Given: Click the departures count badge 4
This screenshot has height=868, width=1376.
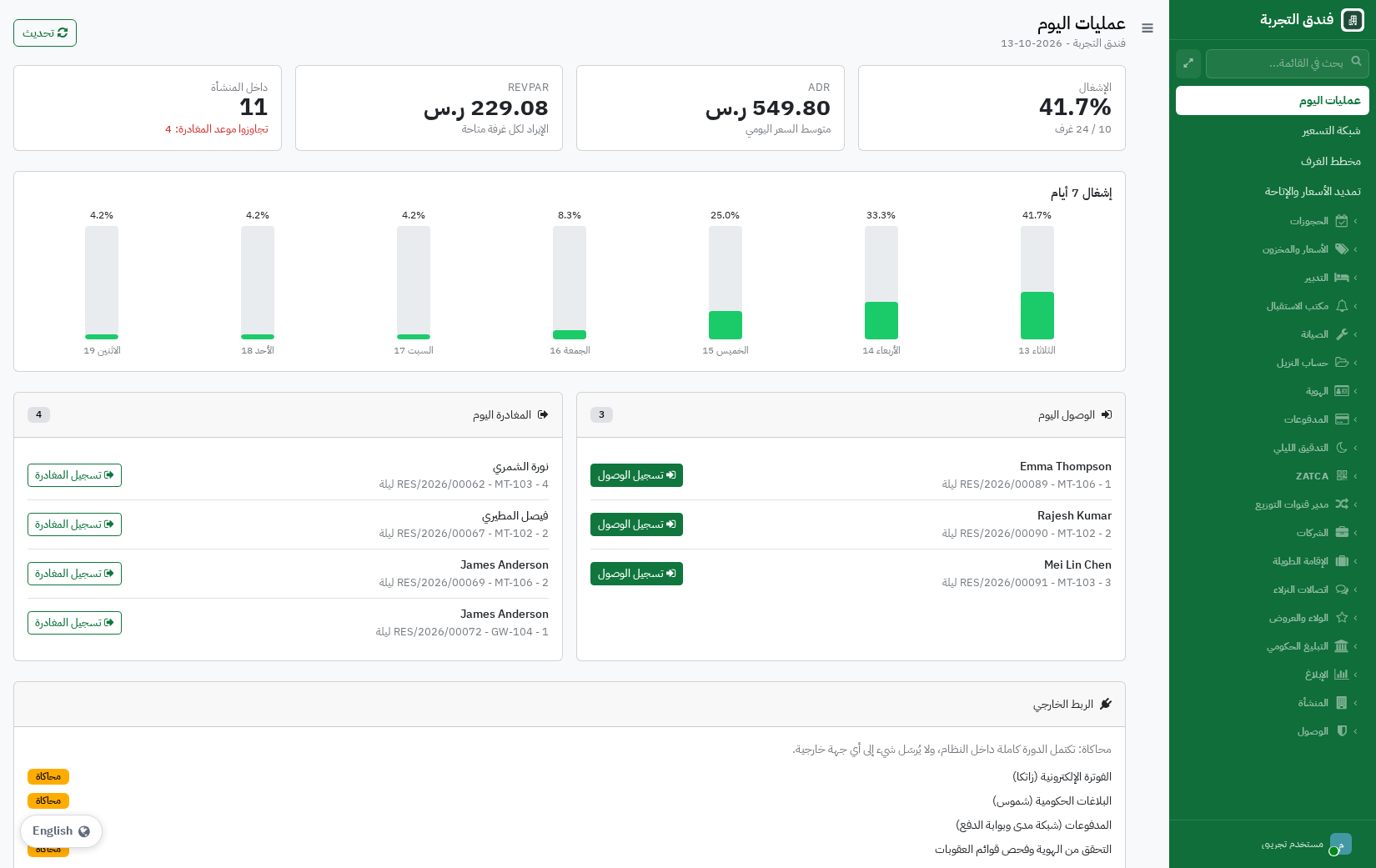Looking at the screenshot, I should (38, 414).
